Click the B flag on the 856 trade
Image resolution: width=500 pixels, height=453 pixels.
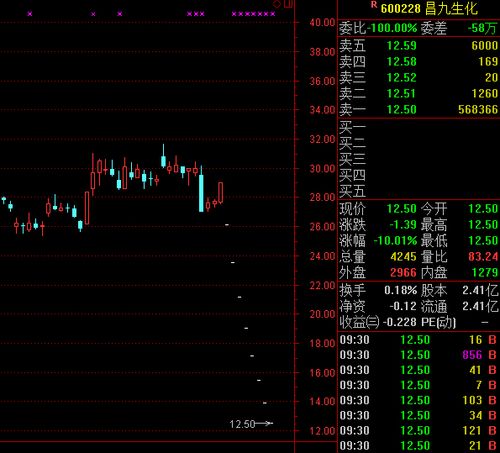492,355
